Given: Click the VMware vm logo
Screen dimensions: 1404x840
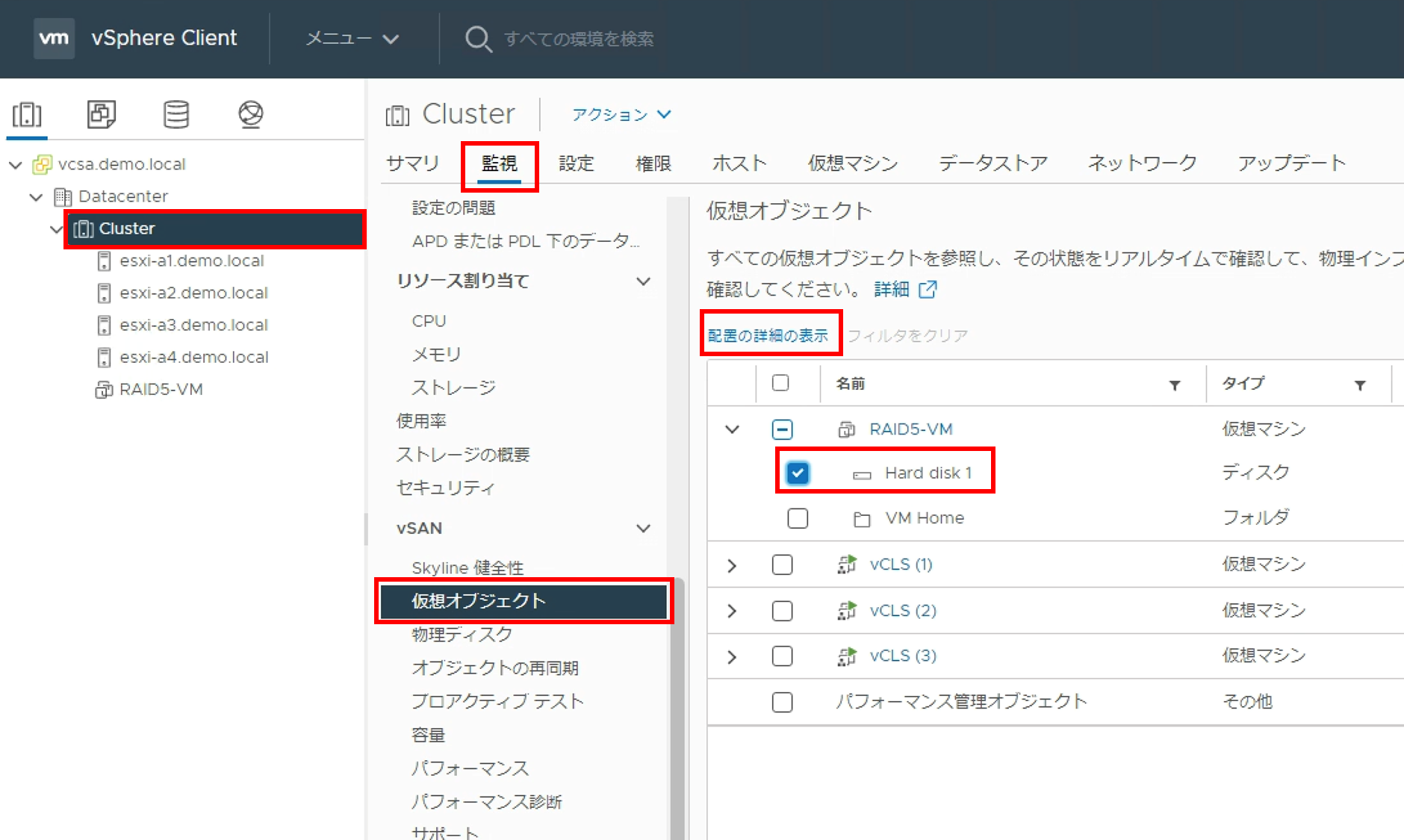Looking at the screenshot, I should click(54, 38).
